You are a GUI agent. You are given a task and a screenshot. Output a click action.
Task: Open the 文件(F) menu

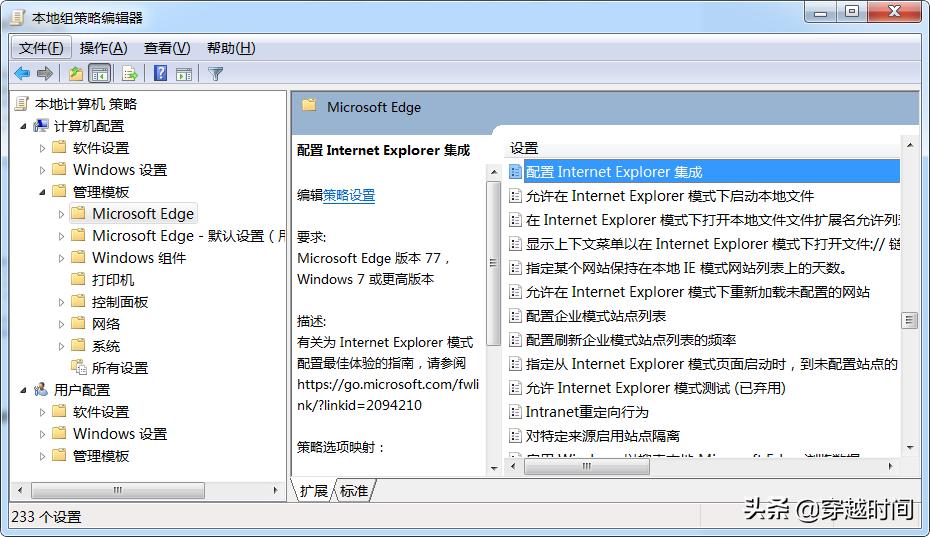pos(41,47)
